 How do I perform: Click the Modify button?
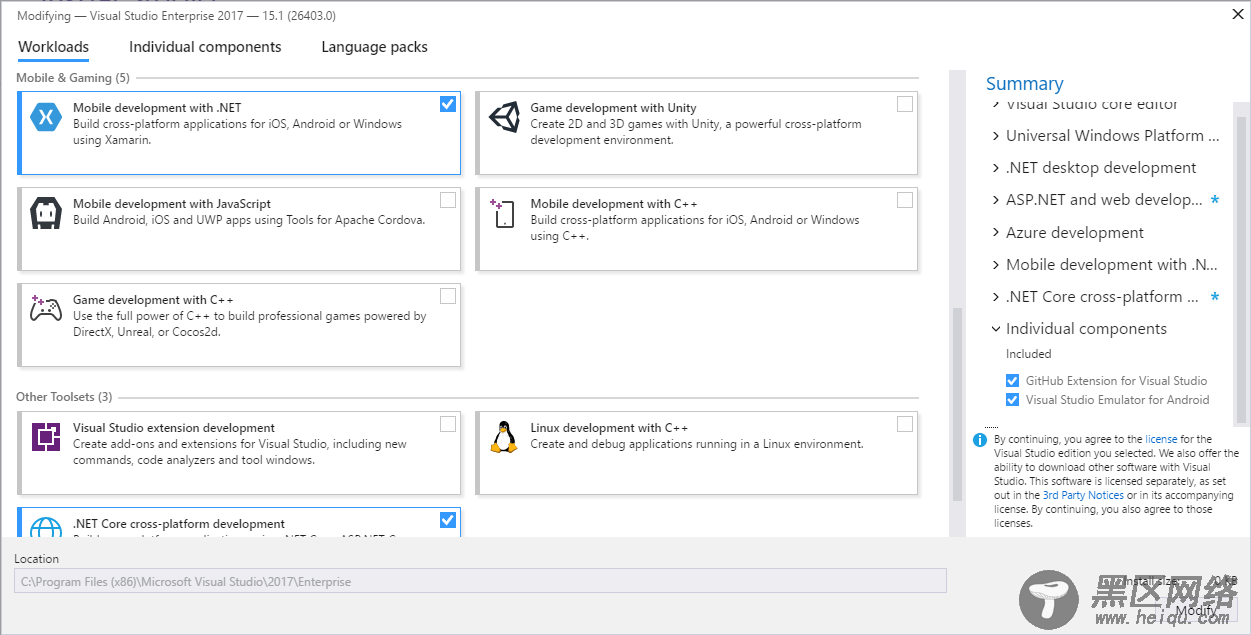click(x=1196, y=610)
